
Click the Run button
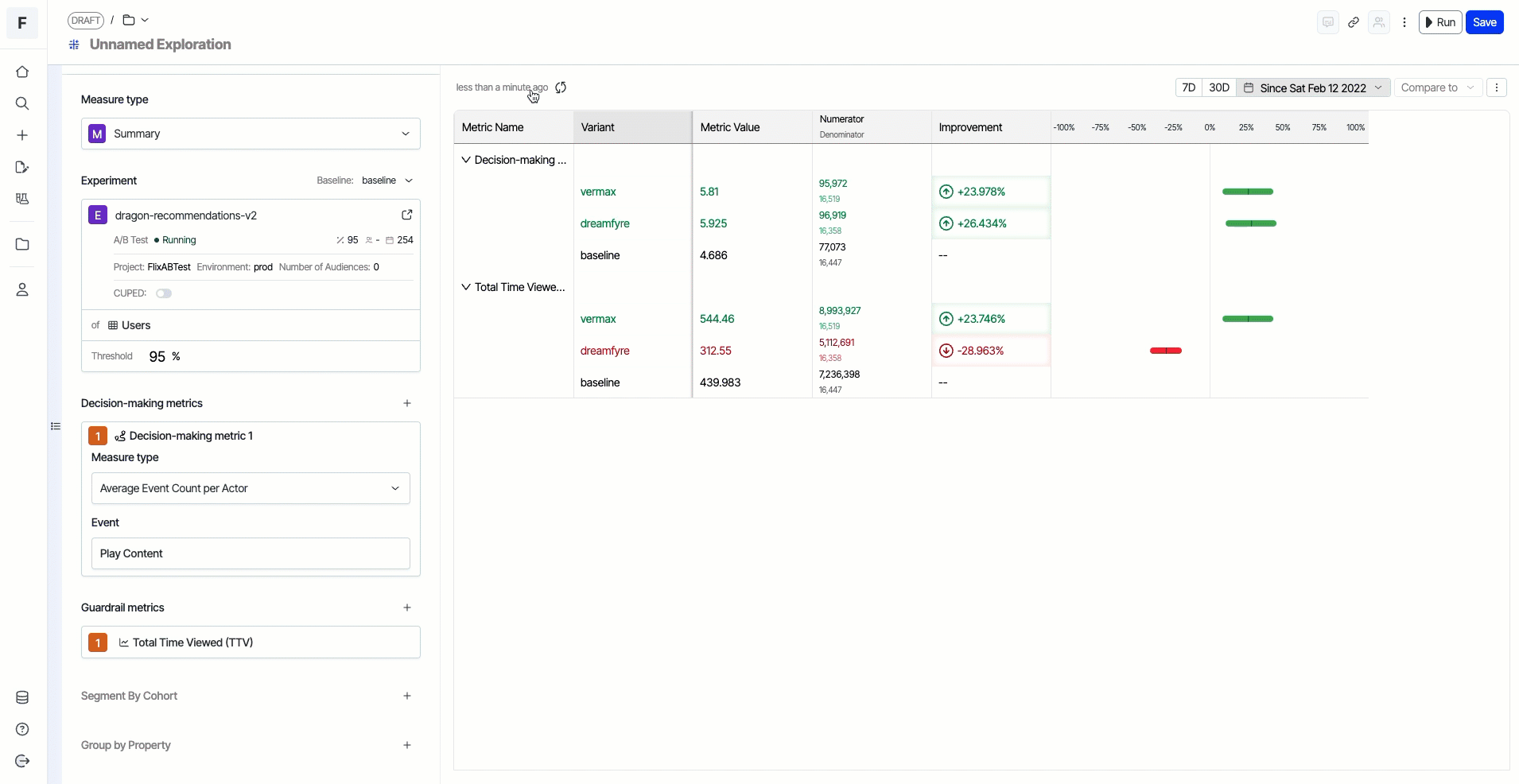click(1440, 22)
